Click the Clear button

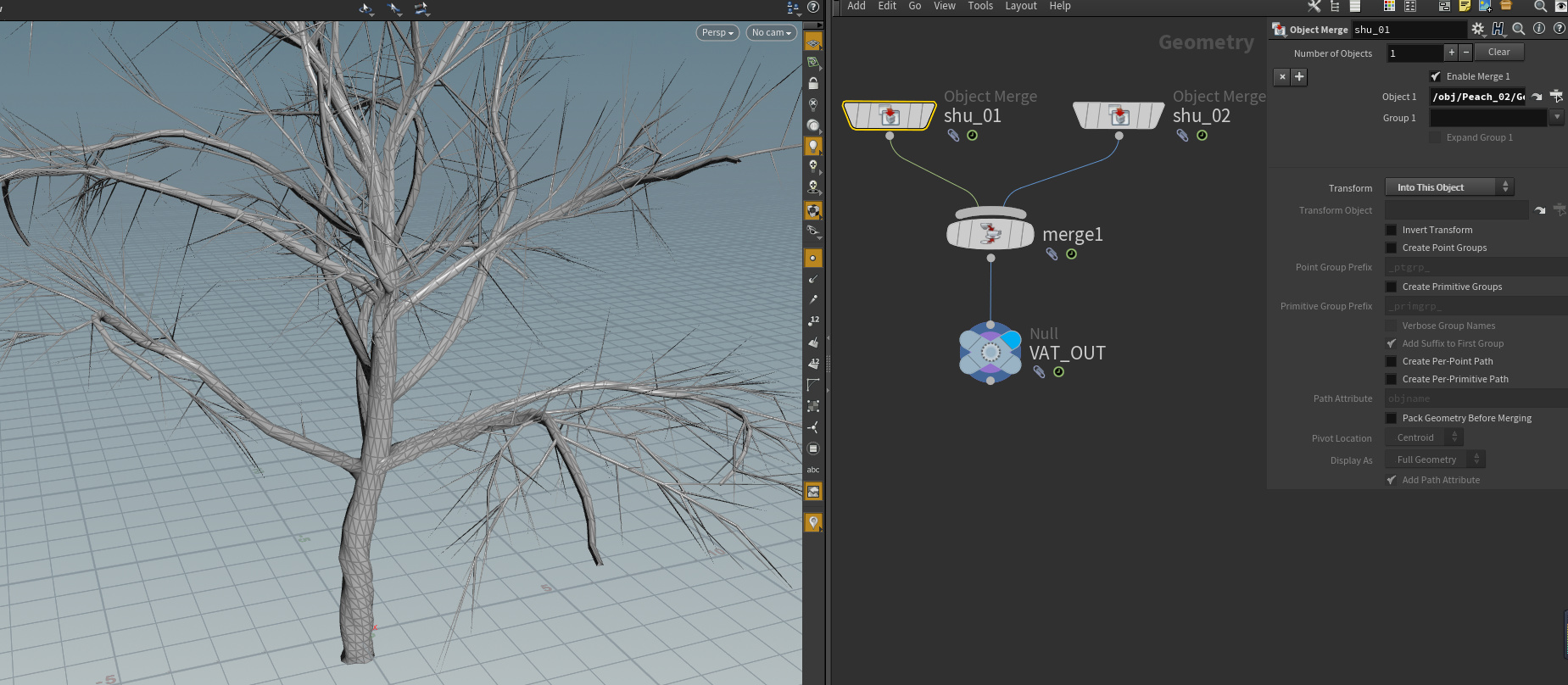coord(1499,53)
